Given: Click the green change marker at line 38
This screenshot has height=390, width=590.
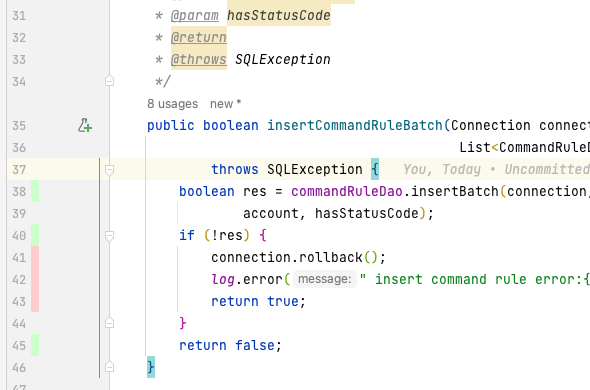Looking at the screenshot, I should pos(35,191).
